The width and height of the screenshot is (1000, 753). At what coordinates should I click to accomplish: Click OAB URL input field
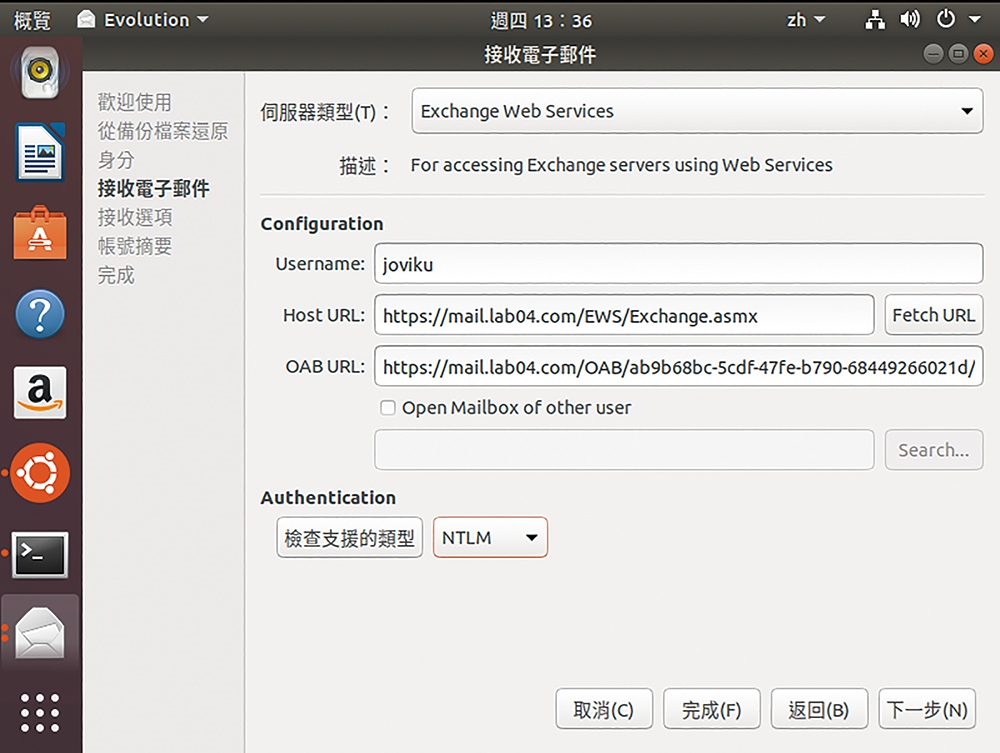[x=679, y=367]
